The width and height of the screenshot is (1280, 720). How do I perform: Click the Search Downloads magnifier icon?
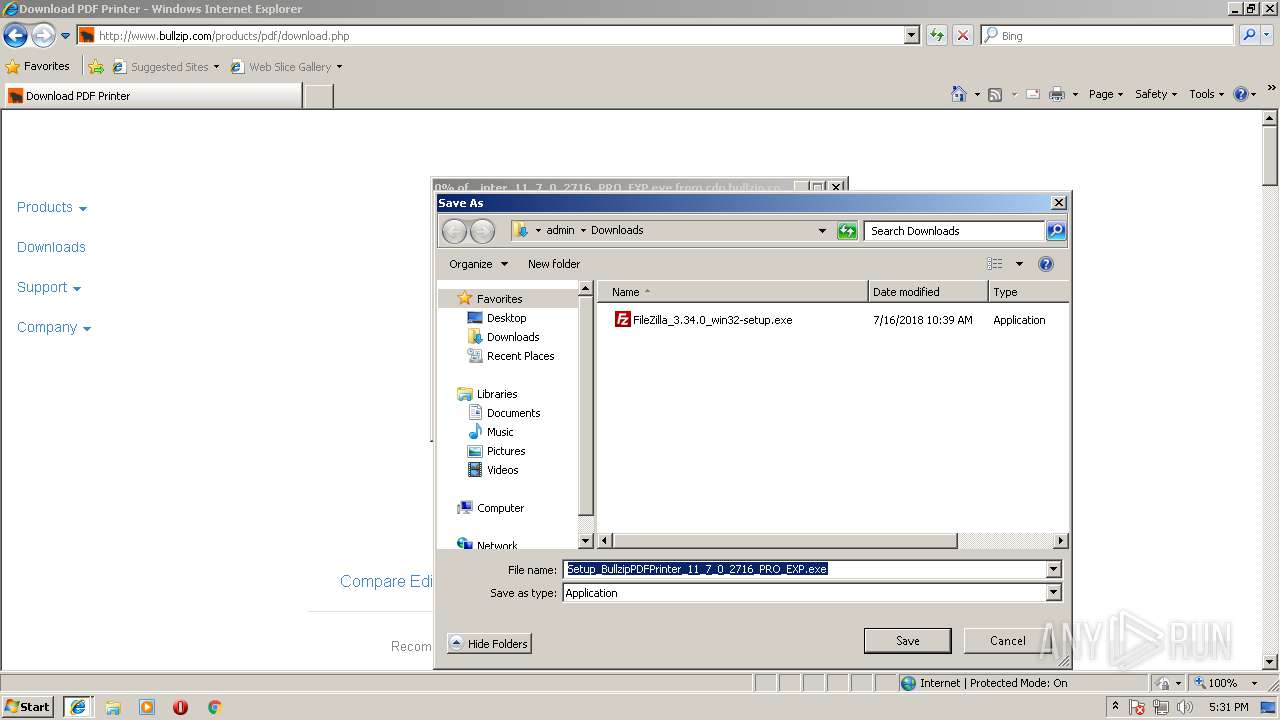[x=1056, y=231]
